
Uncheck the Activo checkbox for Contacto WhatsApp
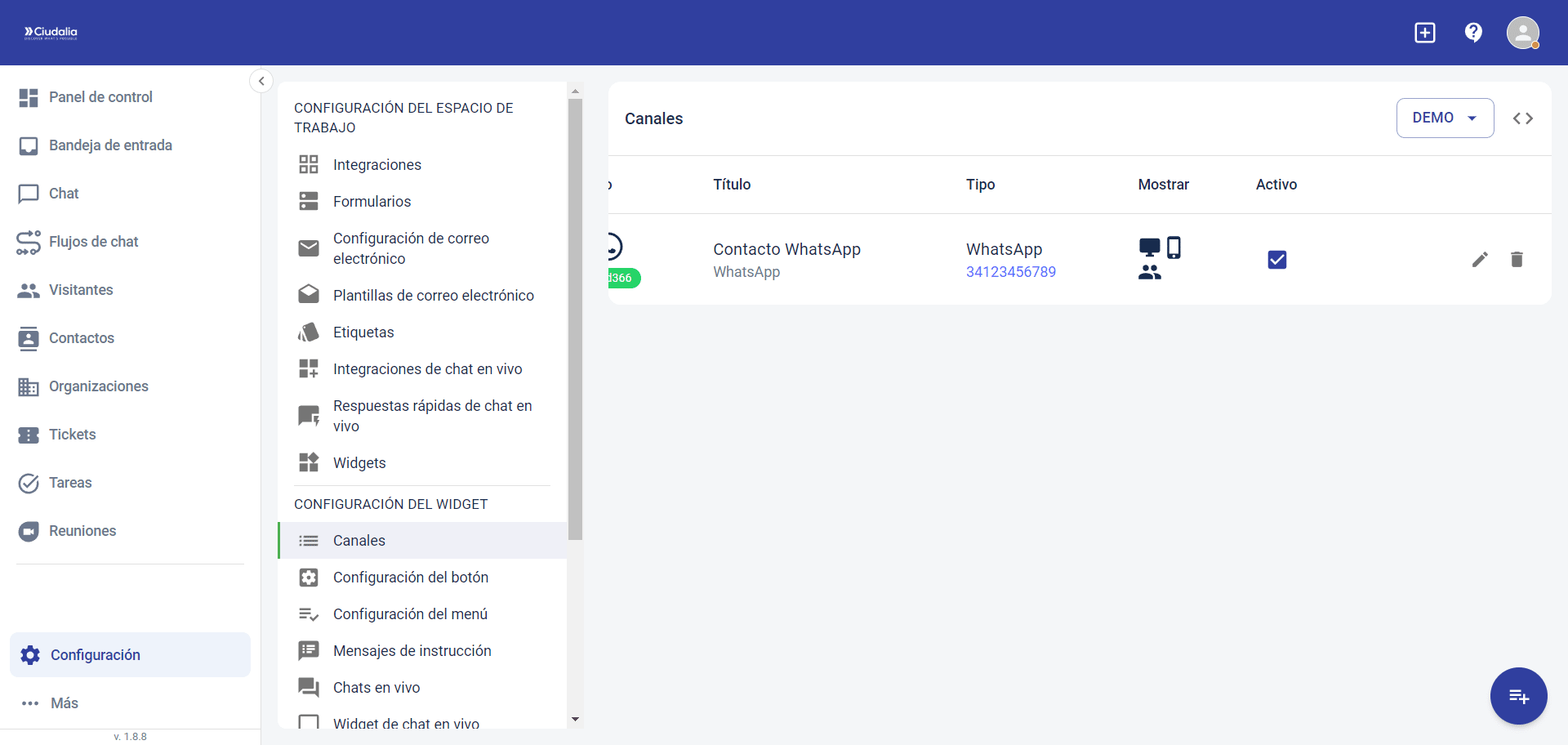pyautogui.click(x=1277, y=259)
